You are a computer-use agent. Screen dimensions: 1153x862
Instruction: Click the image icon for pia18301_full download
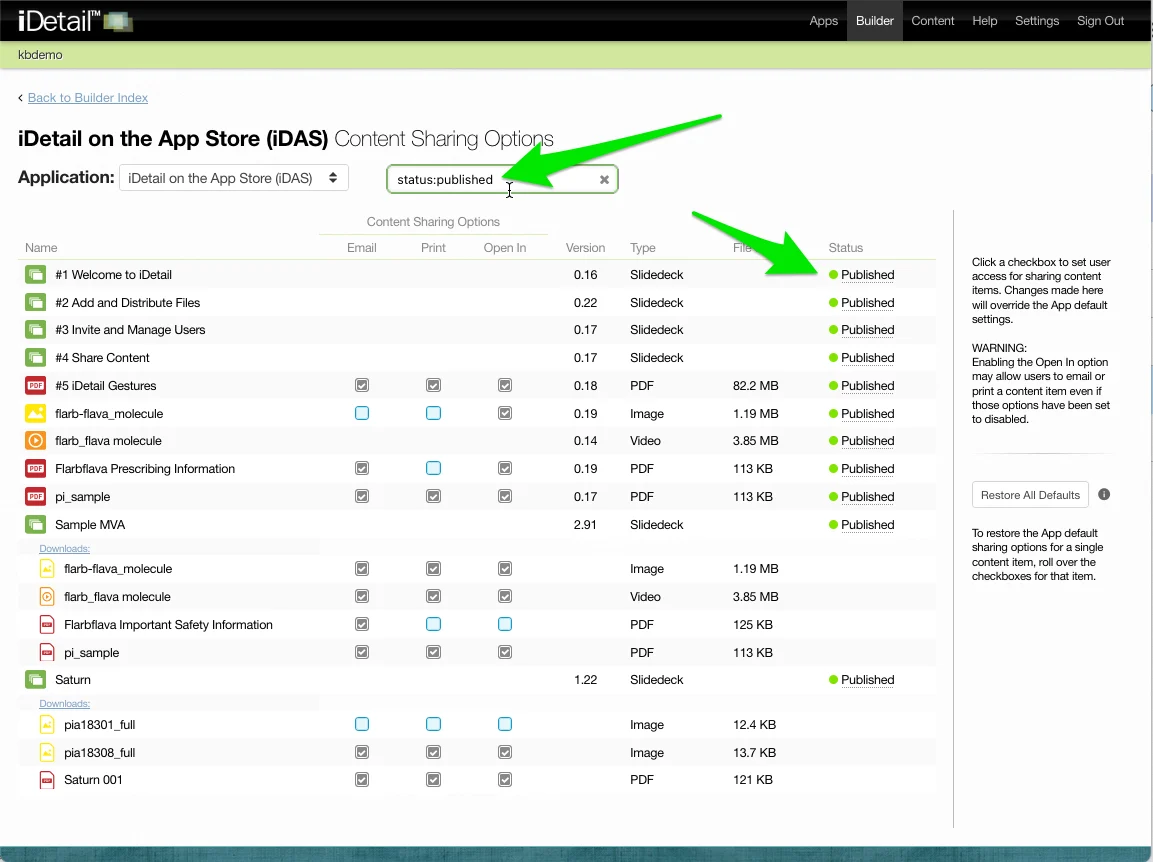(46, 725)
